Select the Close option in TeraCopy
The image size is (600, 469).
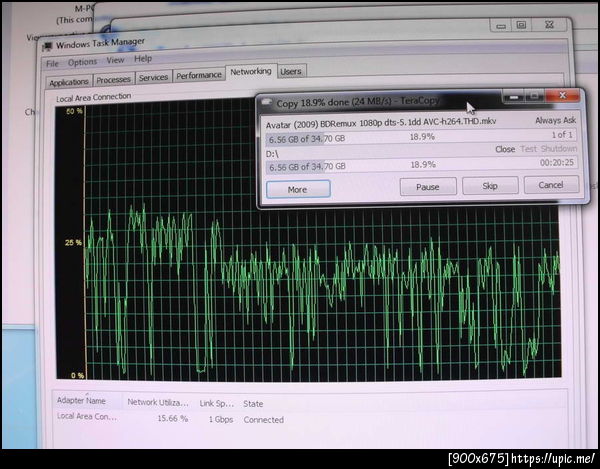pos(505,149)
